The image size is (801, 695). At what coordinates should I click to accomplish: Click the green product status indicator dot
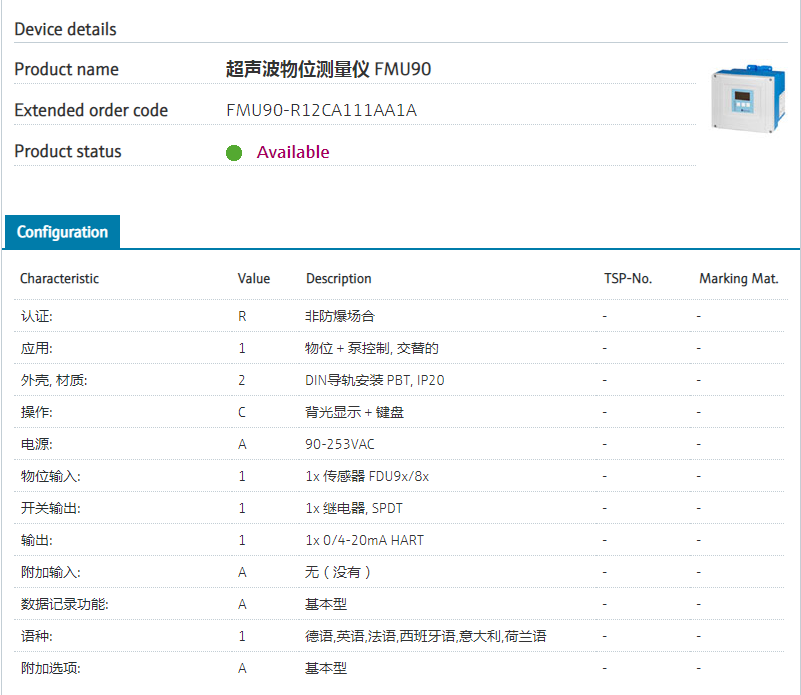(234, 153)
